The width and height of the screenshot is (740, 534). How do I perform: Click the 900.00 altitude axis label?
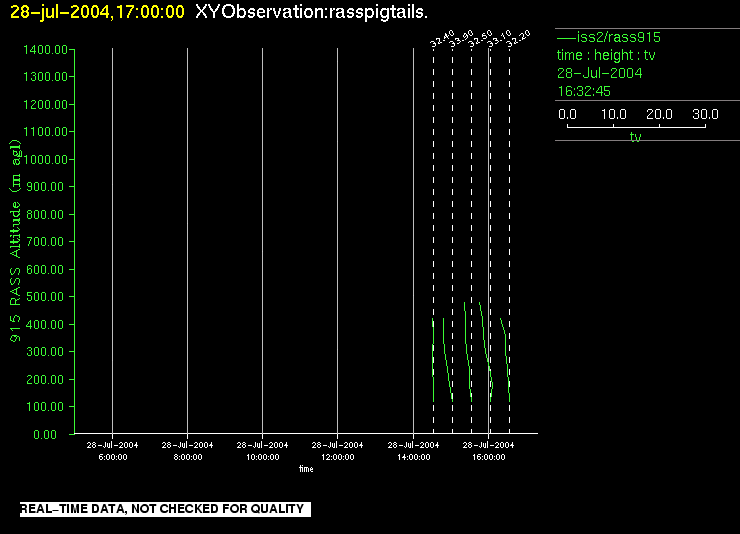[x=45, y=187]
